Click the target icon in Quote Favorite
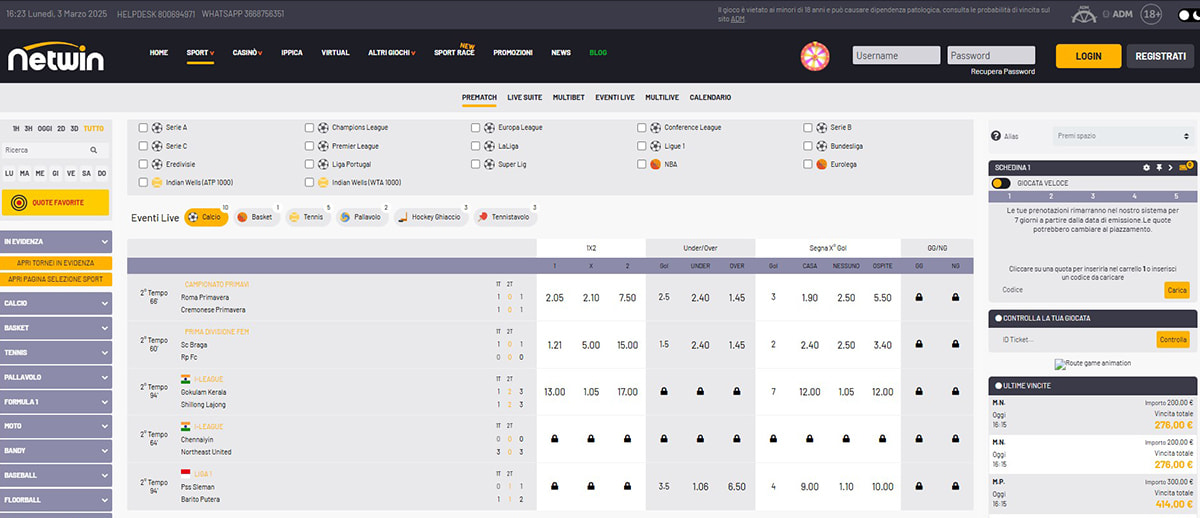The height and width of the screenshot is (518, 1200). pos(18,202)
